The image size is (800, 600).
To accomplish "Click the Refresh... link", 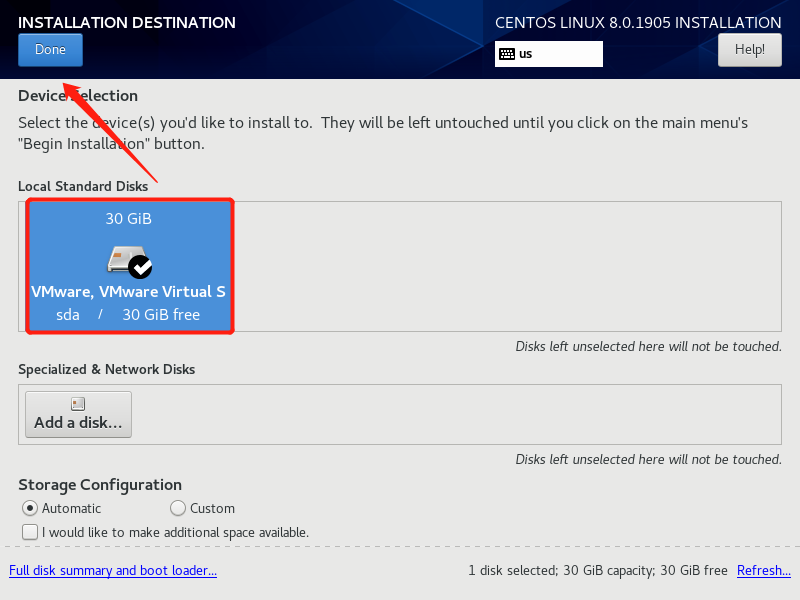I will point(764,570).
